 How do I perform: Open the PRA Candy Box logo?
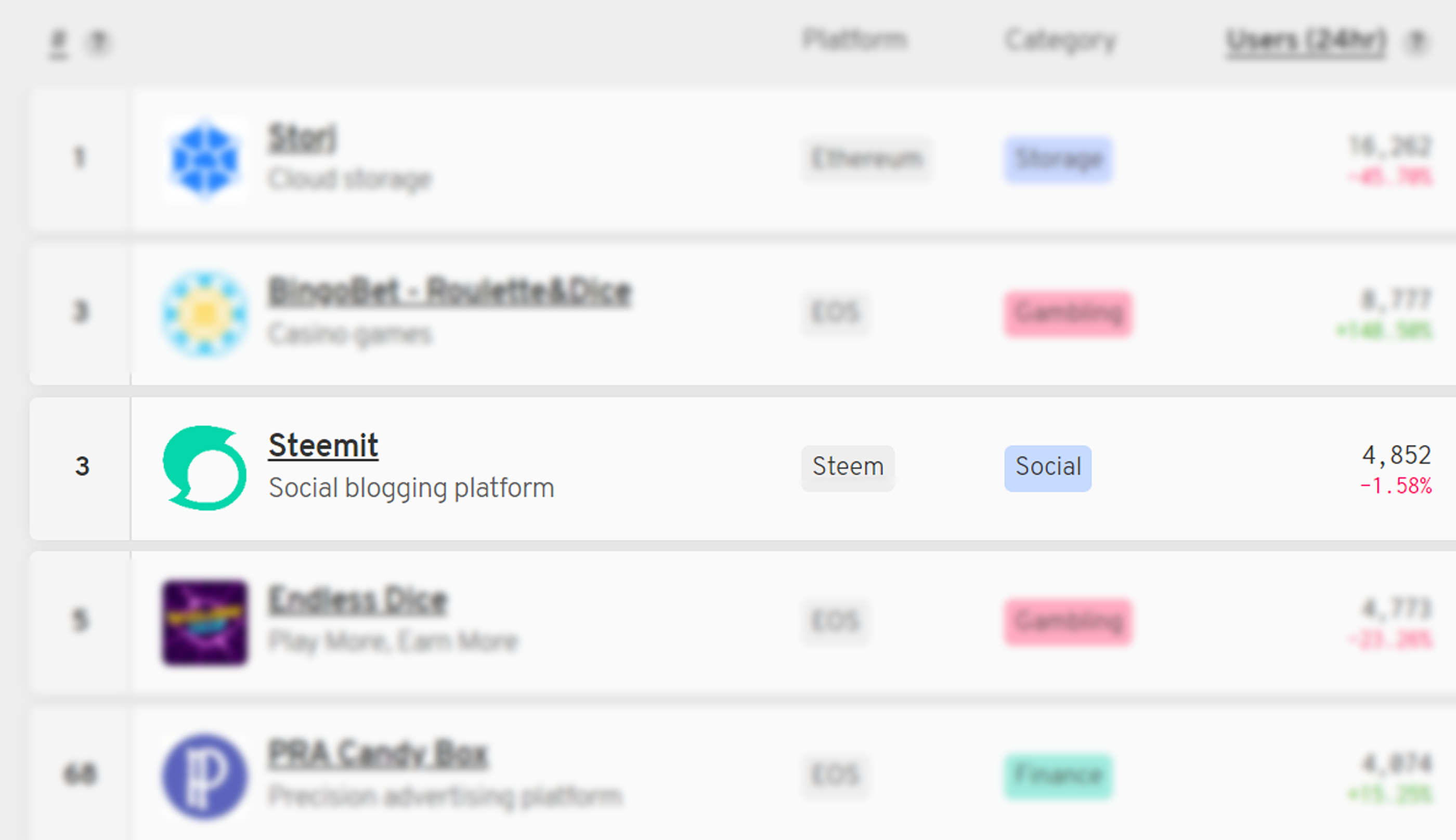click(x=205, y=777)
